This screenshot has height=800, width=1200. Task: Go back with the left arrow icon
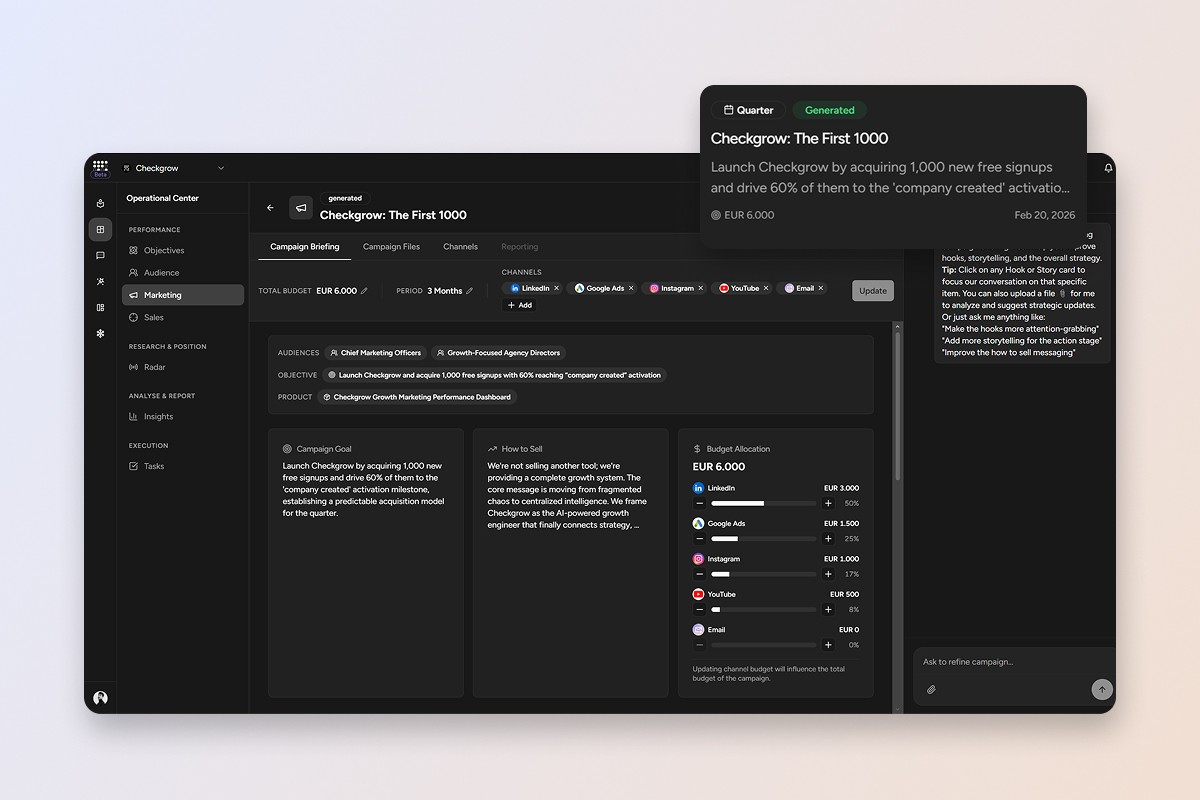(x=270, y=208)
